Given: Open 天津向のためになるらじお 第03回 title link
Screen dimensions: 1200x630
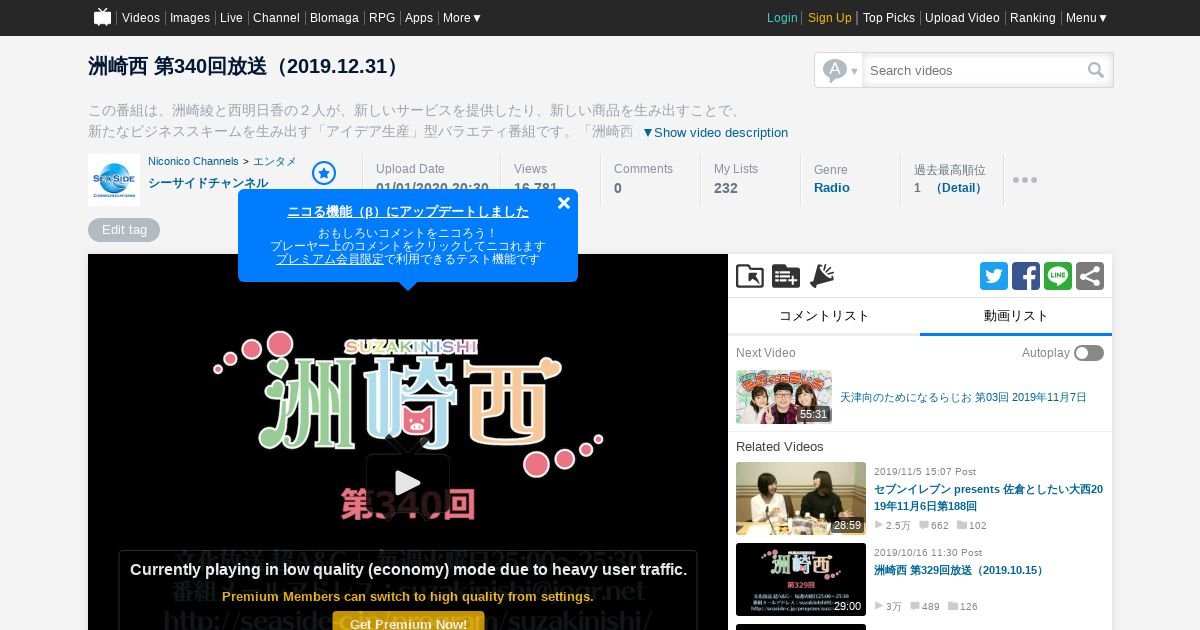Looking at the screenshot, I should (x=963, y=397).
